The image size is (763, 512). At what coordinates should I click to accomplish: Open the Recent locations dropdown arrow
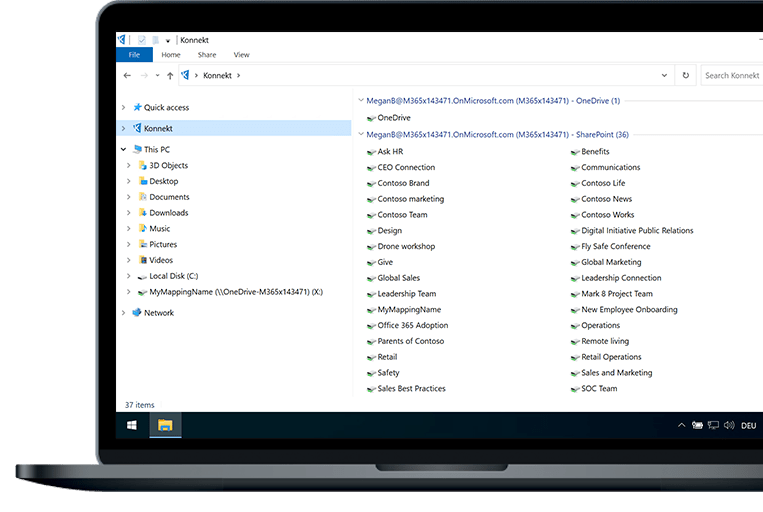click(157, 75)
